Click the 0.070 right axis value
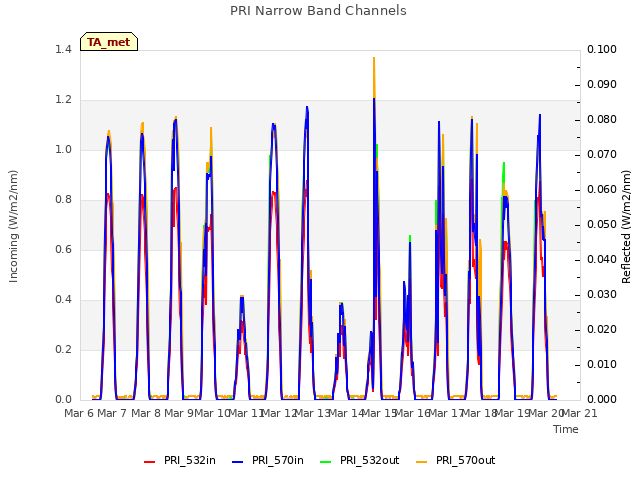Viewport: 640px width, 480px height. tap(602, 155)
